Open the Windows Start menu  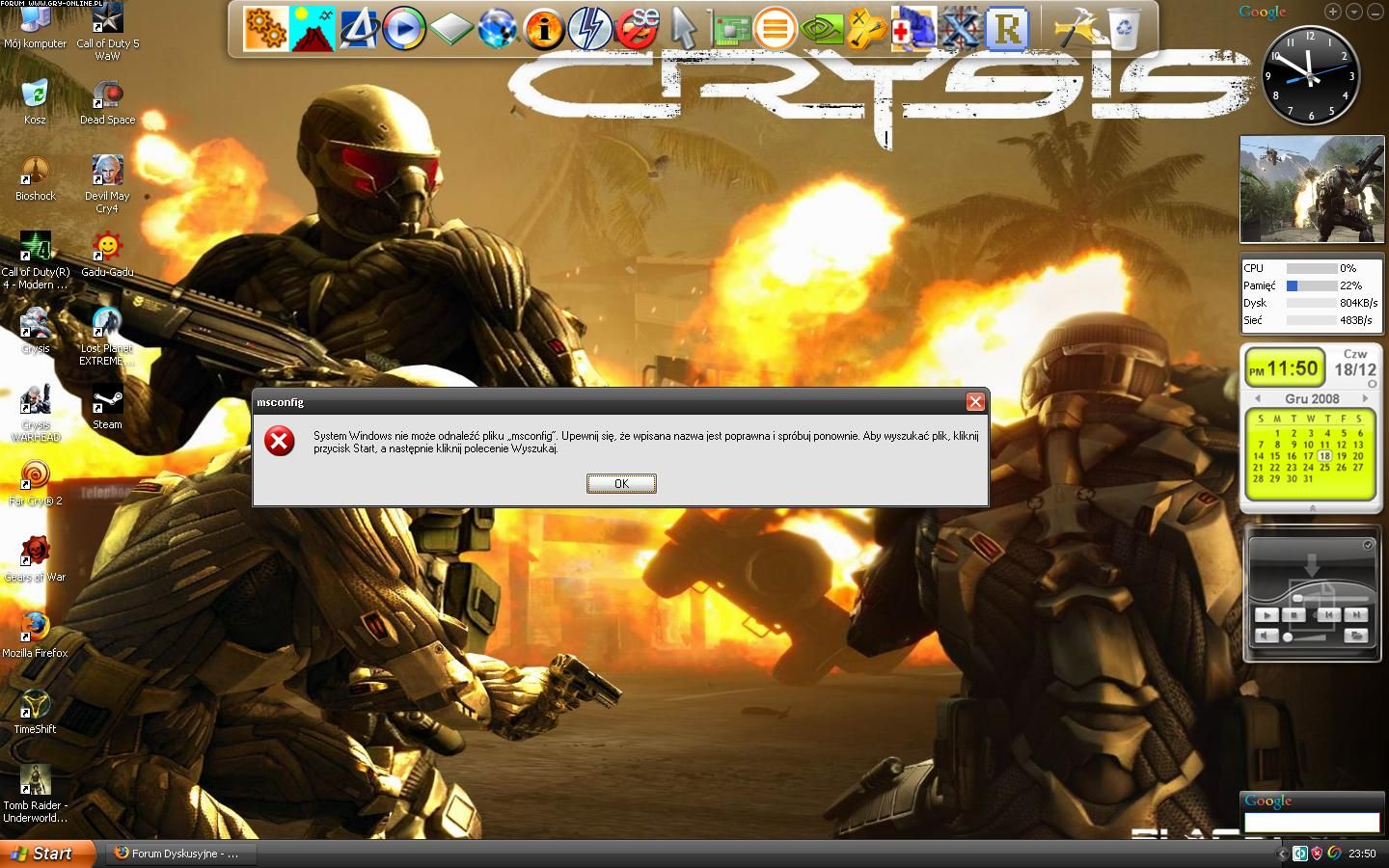point(48,854)
